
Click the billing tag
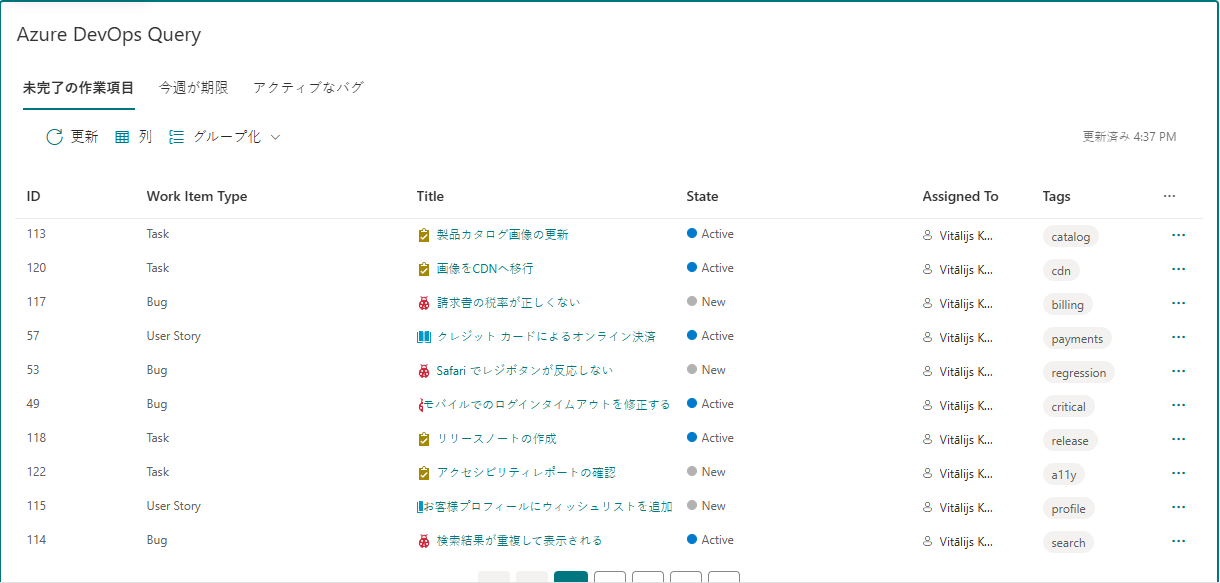[1067, 305]
